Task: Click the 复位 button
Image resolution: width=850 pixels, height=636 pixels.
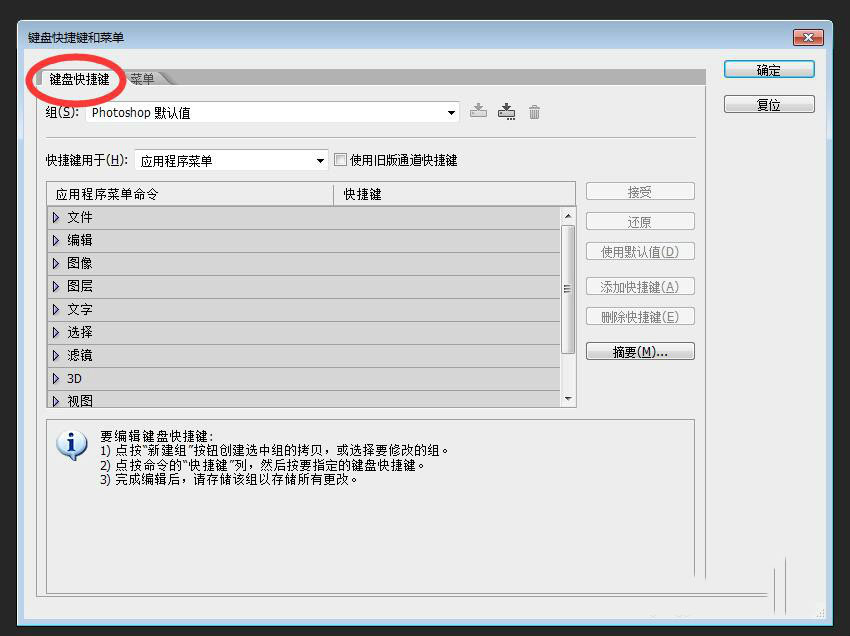Action: click(x=769, y=105)
